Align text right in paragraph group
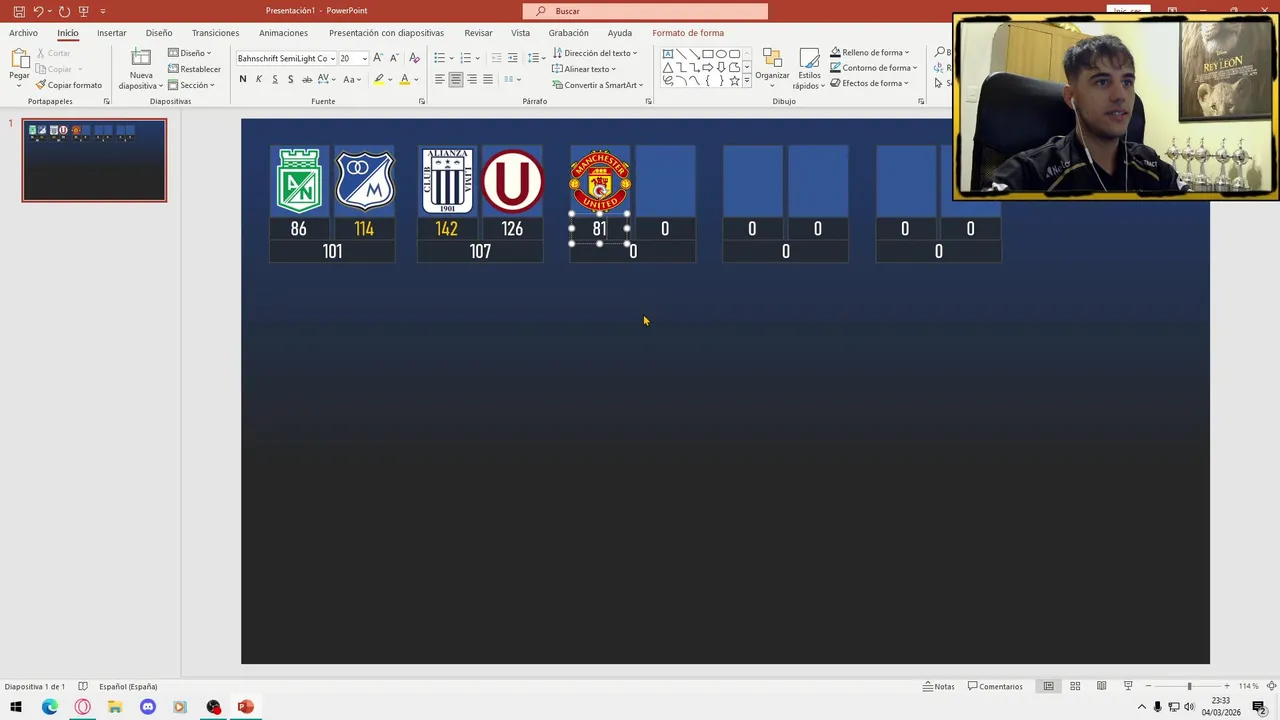This screenshot has height=720, width=1280. [471, 79]
